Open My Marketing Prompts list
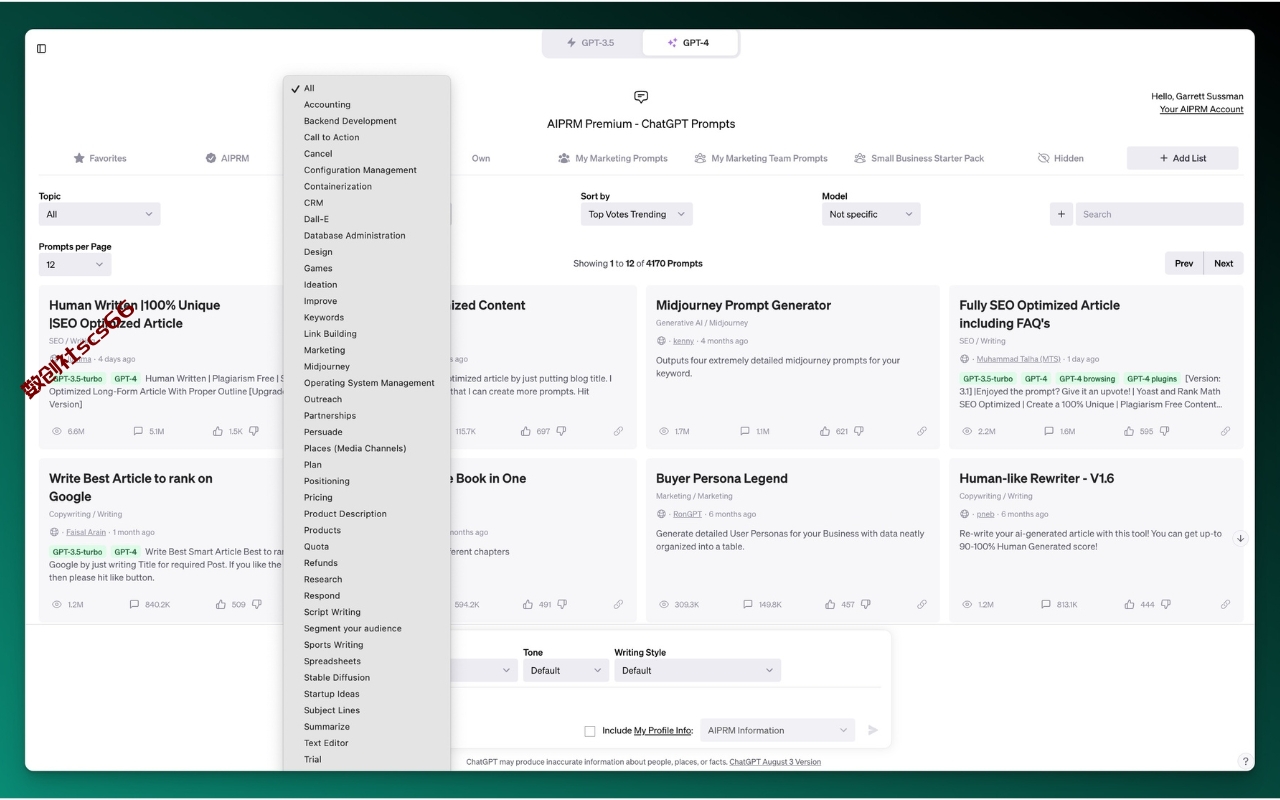Viewport: 1280px width, 800px height. (613, 158)
